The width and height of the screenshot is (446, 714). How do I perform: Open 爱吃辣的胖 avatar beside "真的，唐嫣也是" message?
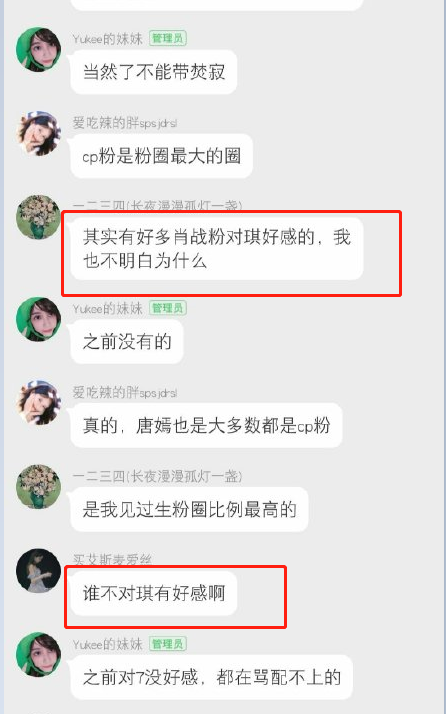(x=38, y=403)
